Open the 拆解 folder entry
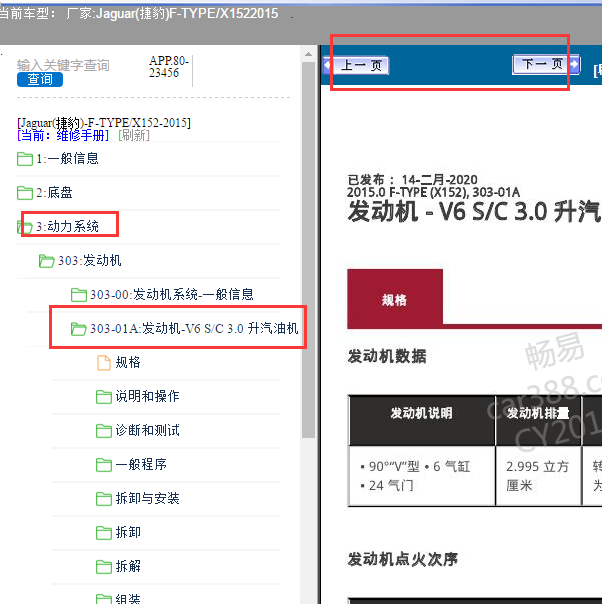The height and width of the screenshot is (604, 602). 128,566
